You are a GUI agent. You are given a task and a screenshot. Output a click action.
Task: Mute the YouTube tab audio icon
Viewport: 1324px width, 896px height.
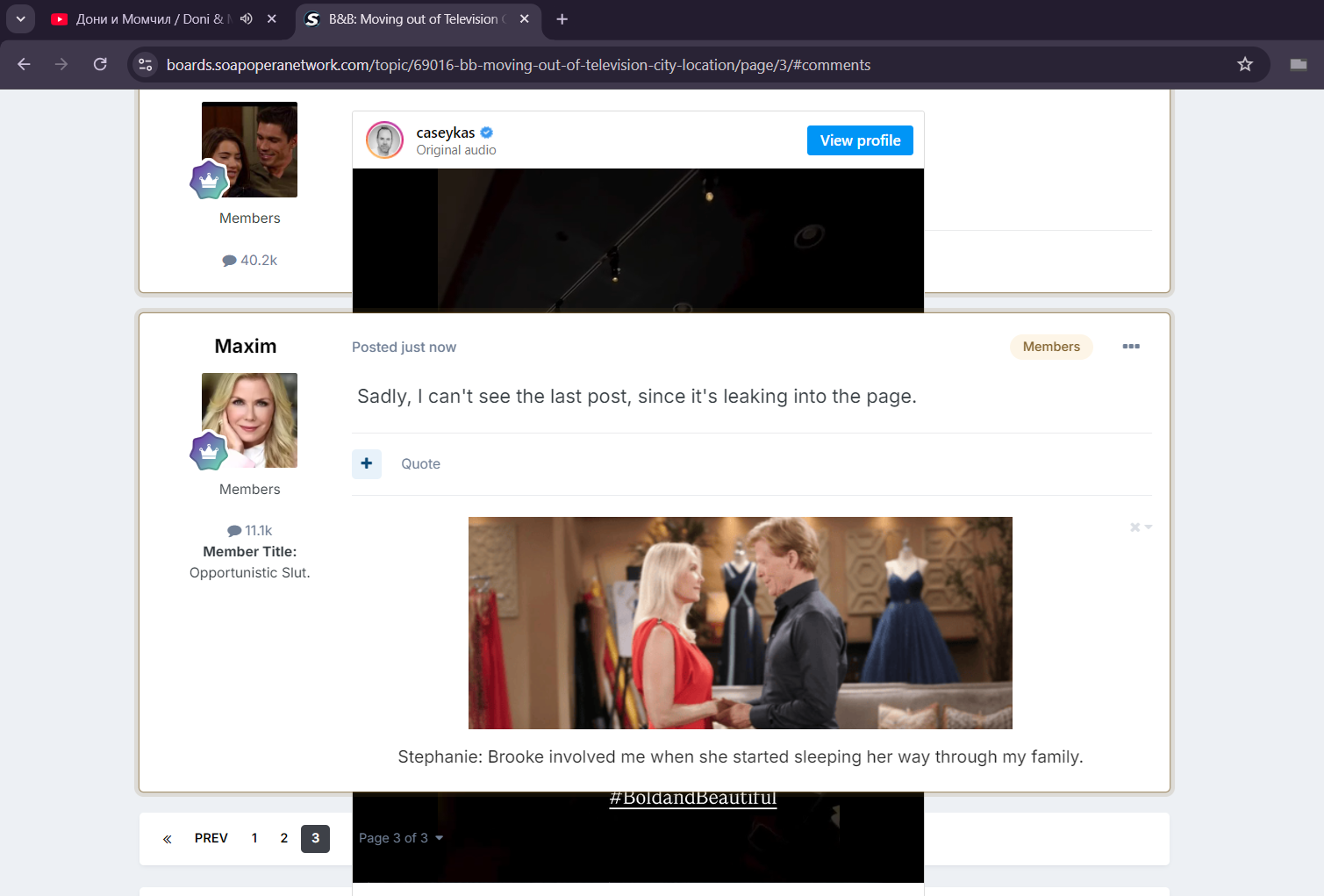[247, 19]
